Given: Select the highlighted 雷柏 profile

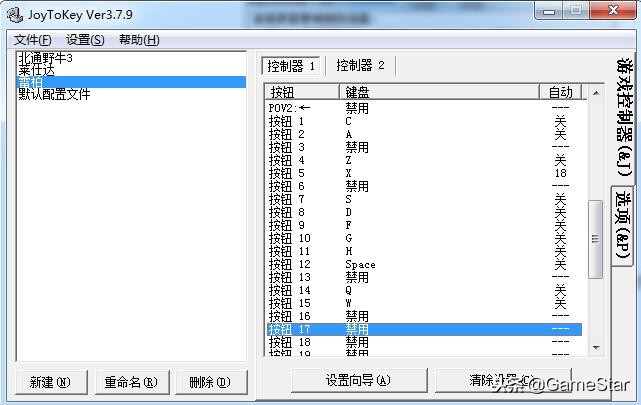Looking at the screenshot, I should tap(131, 82).
